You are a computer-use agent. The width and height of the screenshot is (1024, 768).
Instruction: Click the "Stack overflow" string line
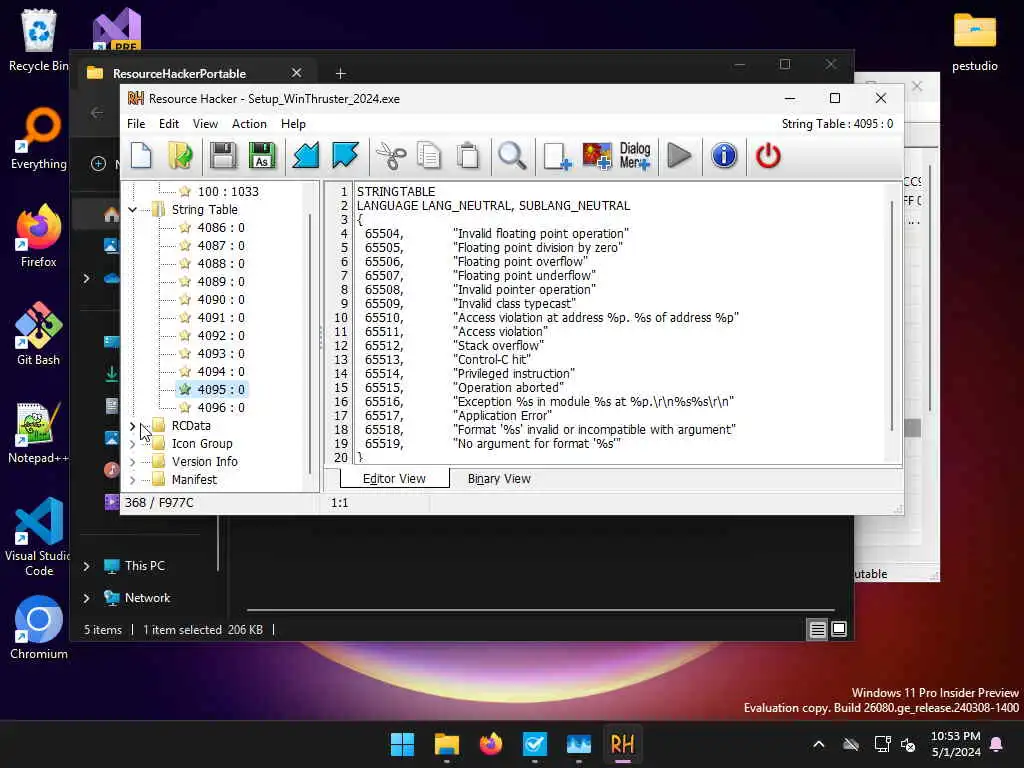[498, 345]
